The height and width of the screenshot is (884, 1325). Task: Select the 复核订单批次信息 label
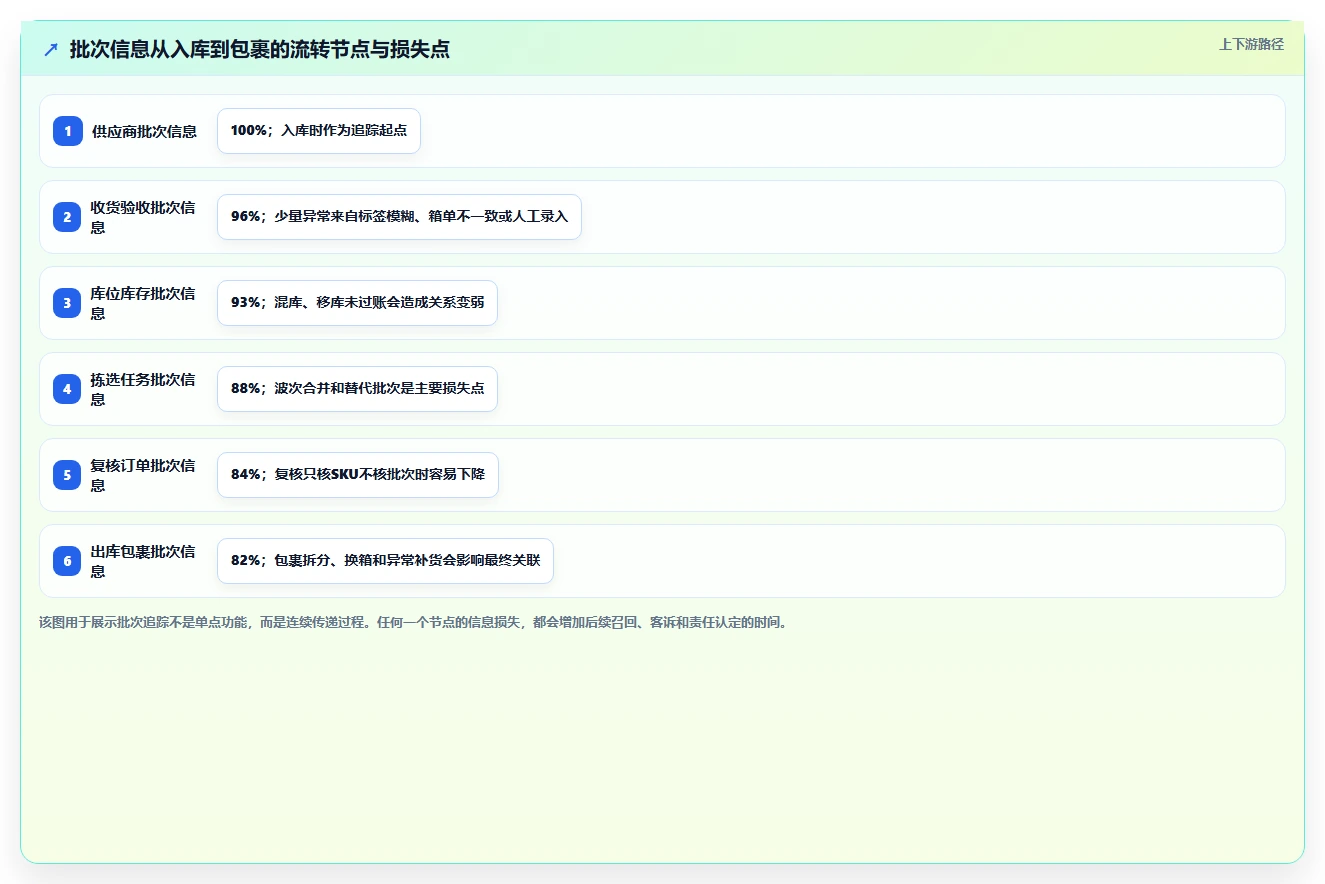click(143, 475)
